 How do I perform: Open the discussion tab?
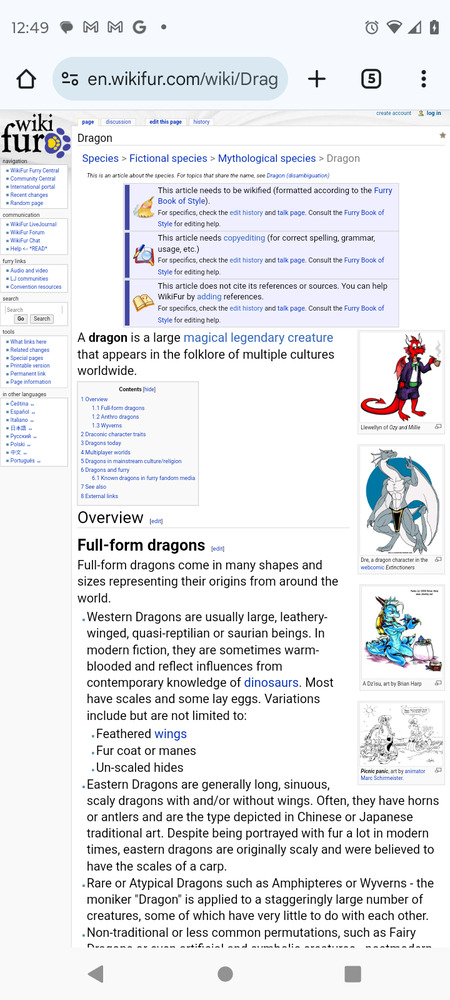[118, 122]
